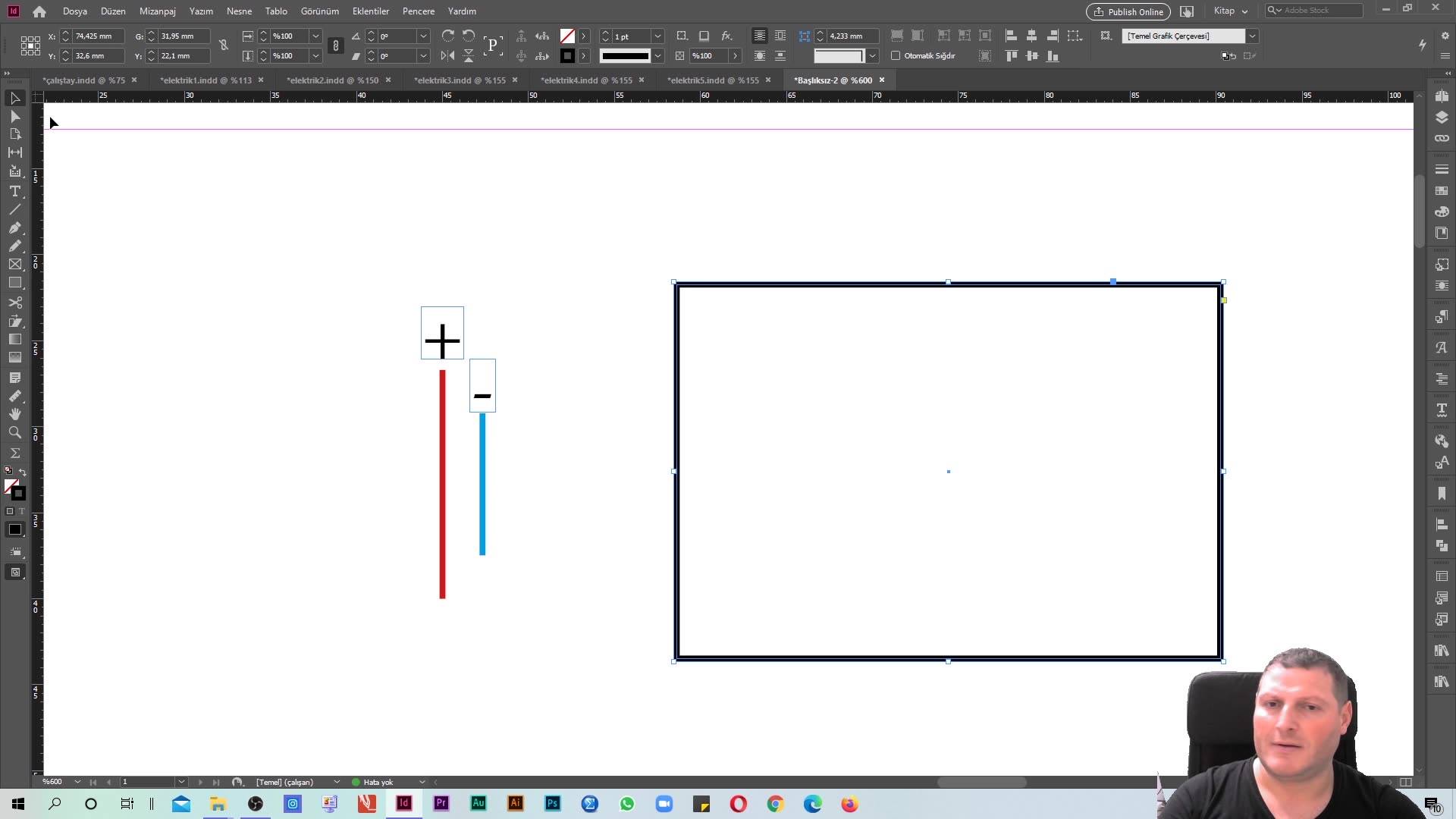Select the Pen tool
Viewport: 1456px width, 819px height.
pyautogui.click(x=14, y=227)
